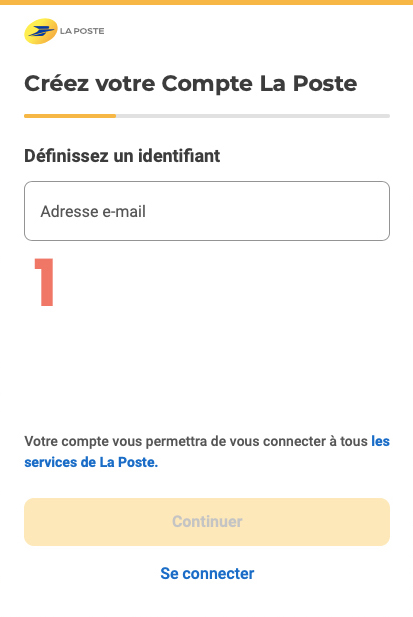Click the blue word les ending the first sentence line

coord(380,441)
